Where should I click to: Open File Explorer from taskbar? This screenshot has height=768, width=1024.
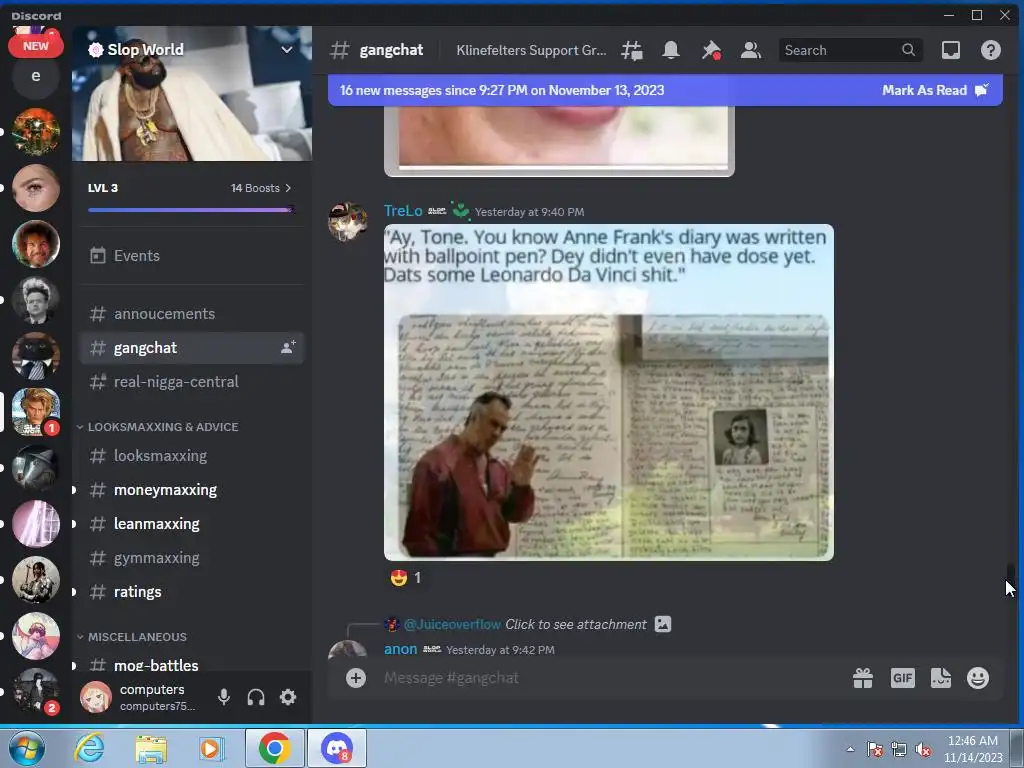pos(151,748)
